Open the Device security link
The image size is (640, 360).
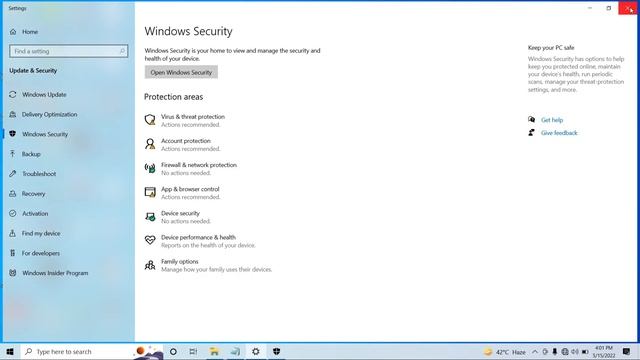click(x=180, y=213)
